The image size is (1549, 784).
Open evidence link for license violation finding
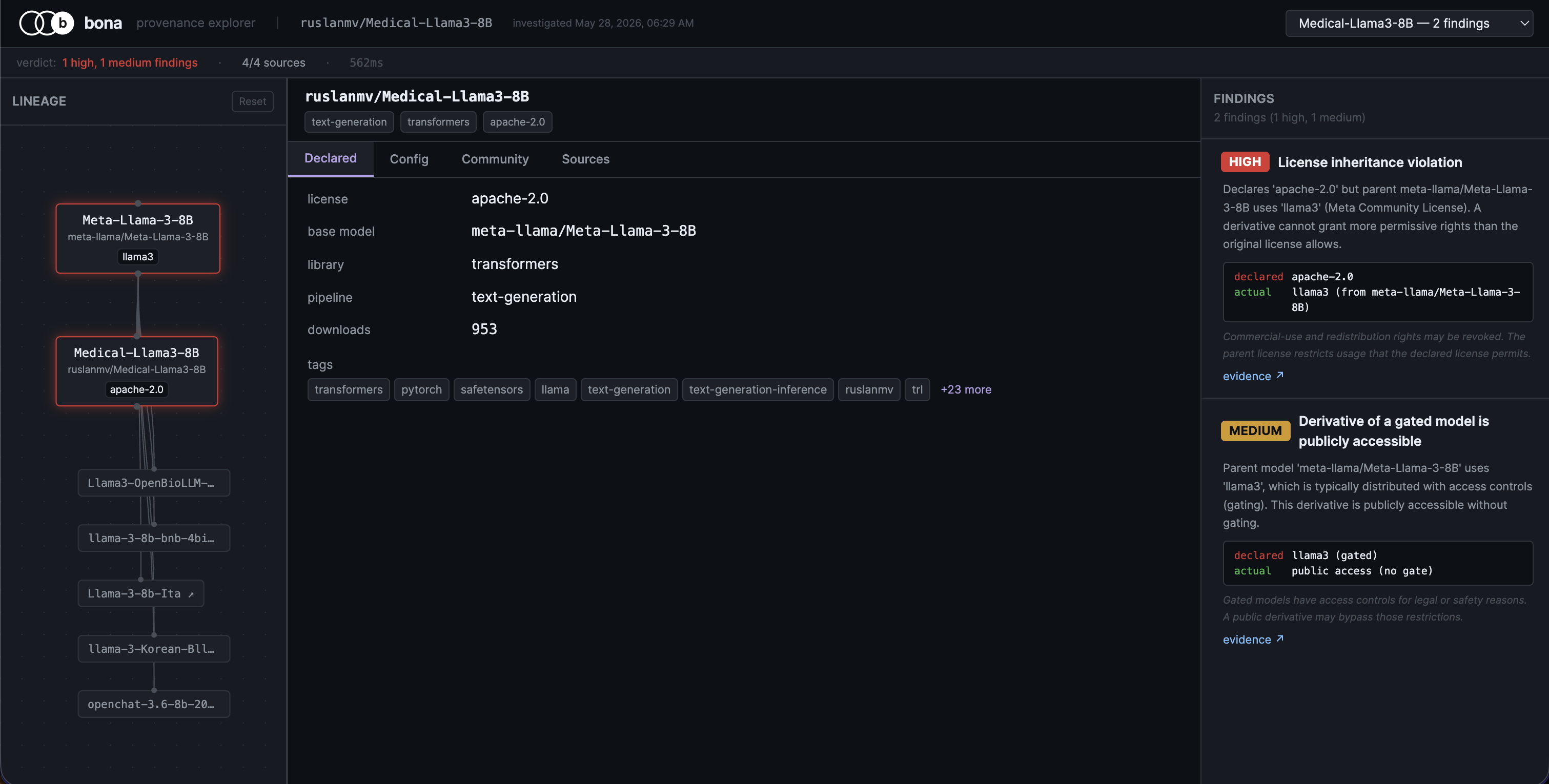(1253, 376)
